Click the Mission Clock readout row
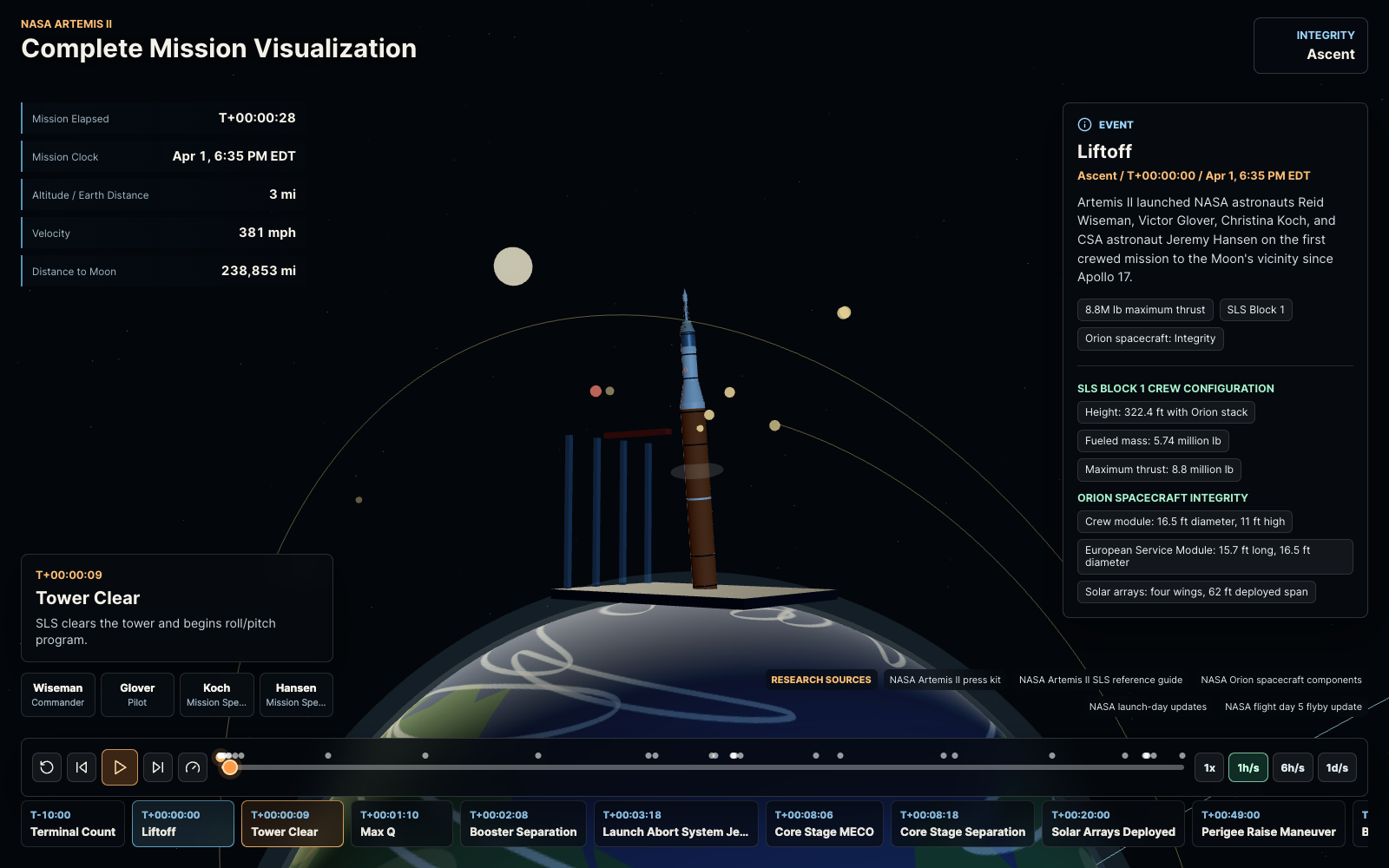This screenshot has height=868, width=1389. coord(163,156)
